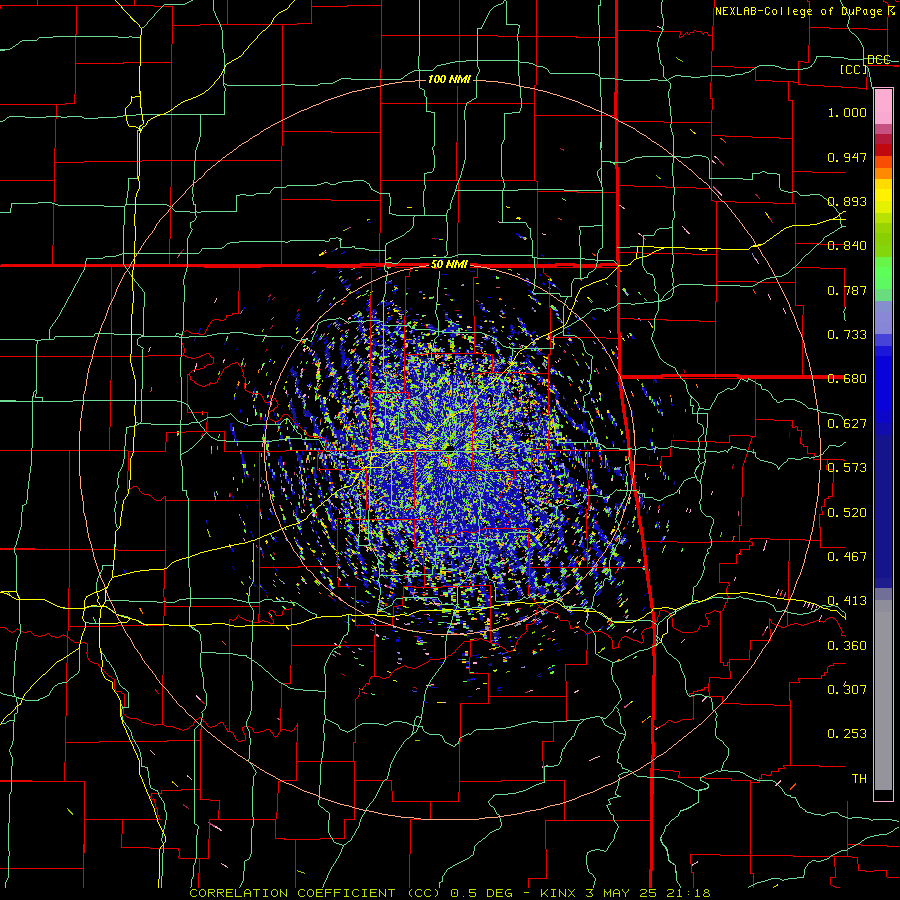This screenshot has width=900, height=900.
Task: Select the 0.573 scale value
Action: 847,468
